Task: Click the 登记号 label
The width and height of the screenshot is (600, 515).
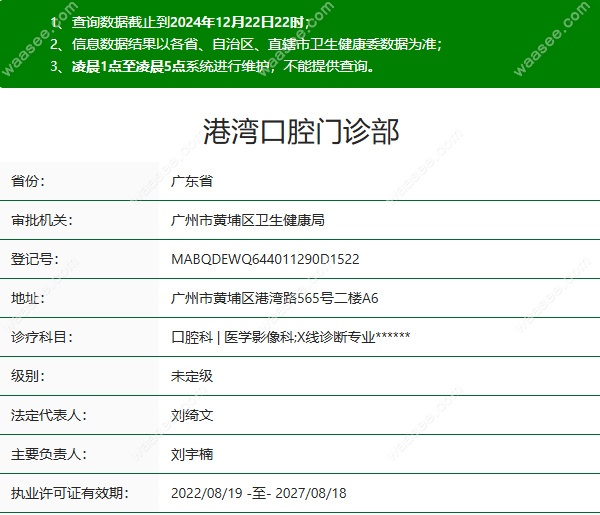Action: click(35, 259)
